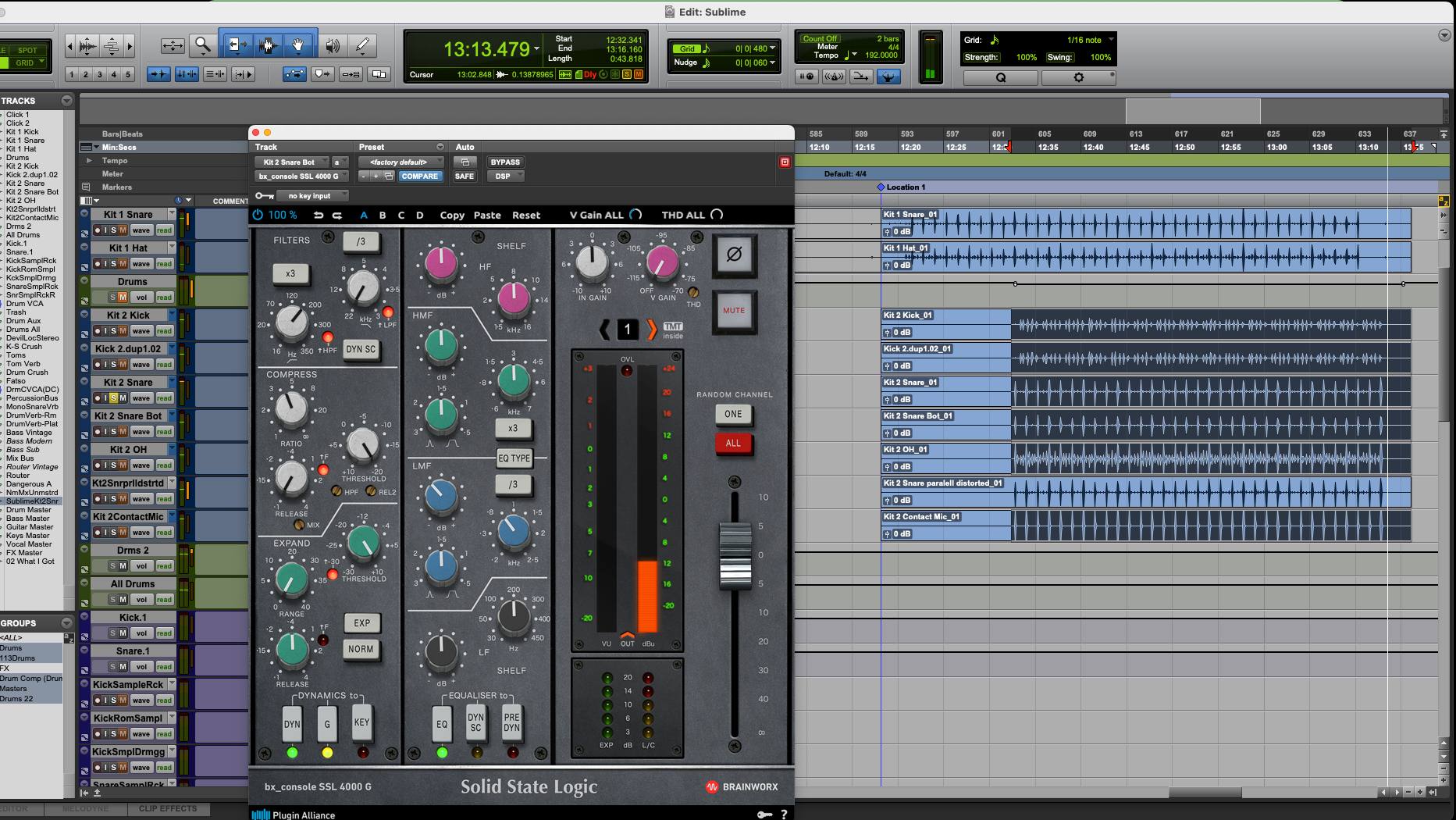Click the red plugin target icon
The image size is (1456, 820).
click(x=785, y=162)
